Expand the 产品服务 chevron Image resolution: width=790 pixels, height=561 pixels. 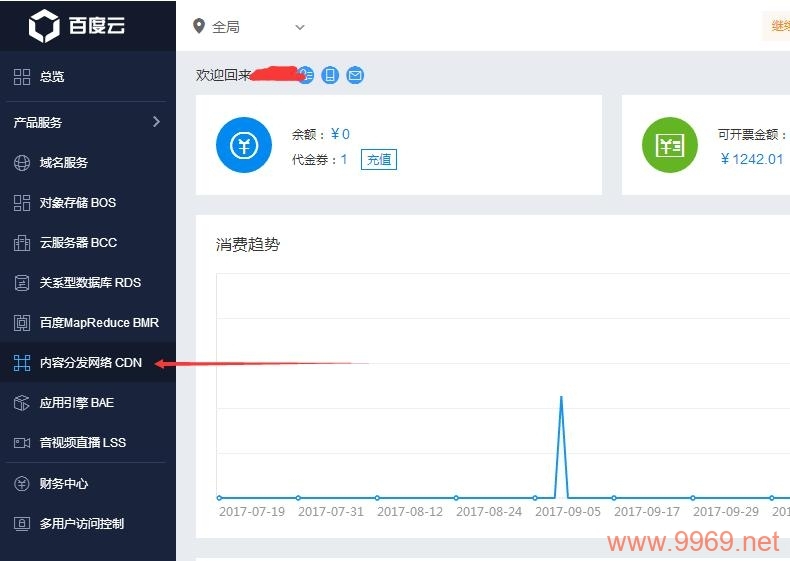pos(156,121)
